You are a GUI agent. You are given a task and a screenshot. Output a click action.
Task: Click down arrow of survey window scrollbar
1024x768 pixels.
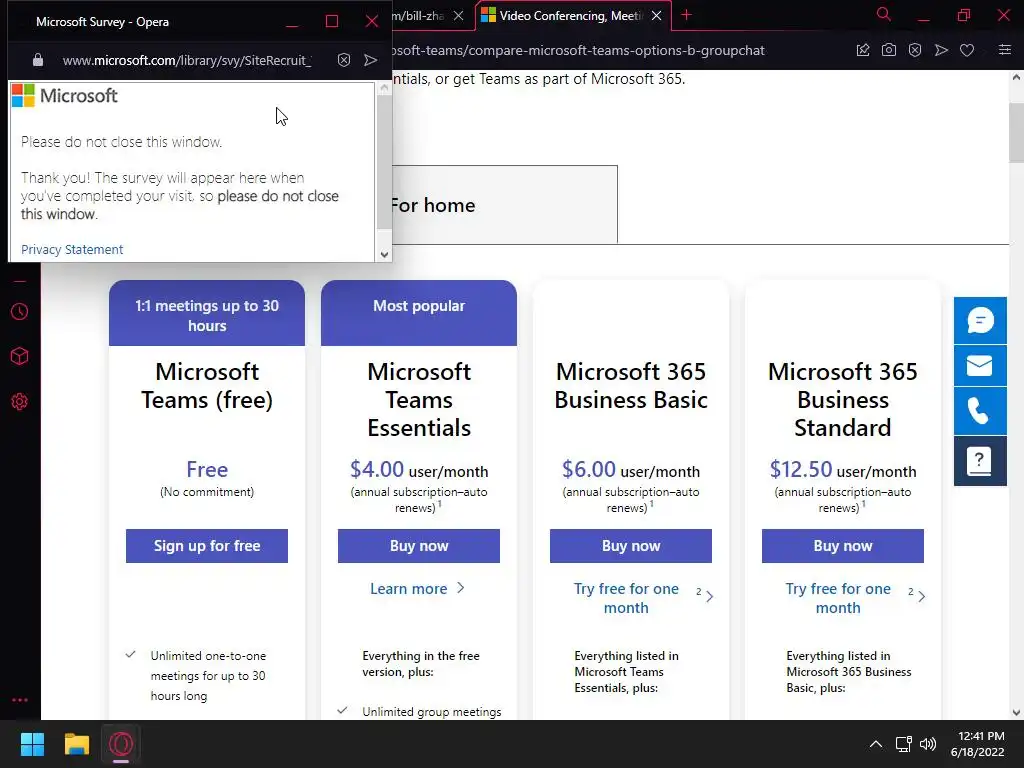[384, 255]
